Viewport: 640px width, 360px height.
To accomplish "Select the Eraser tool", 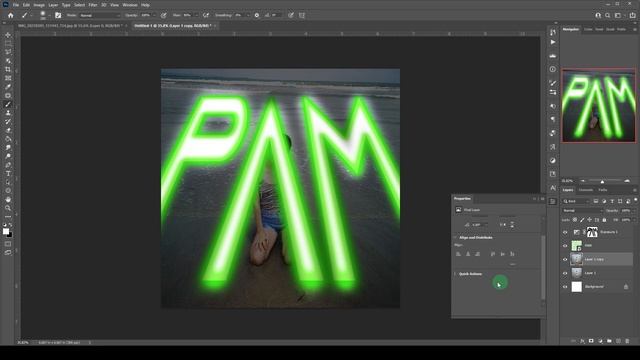I will coord(8,130).
